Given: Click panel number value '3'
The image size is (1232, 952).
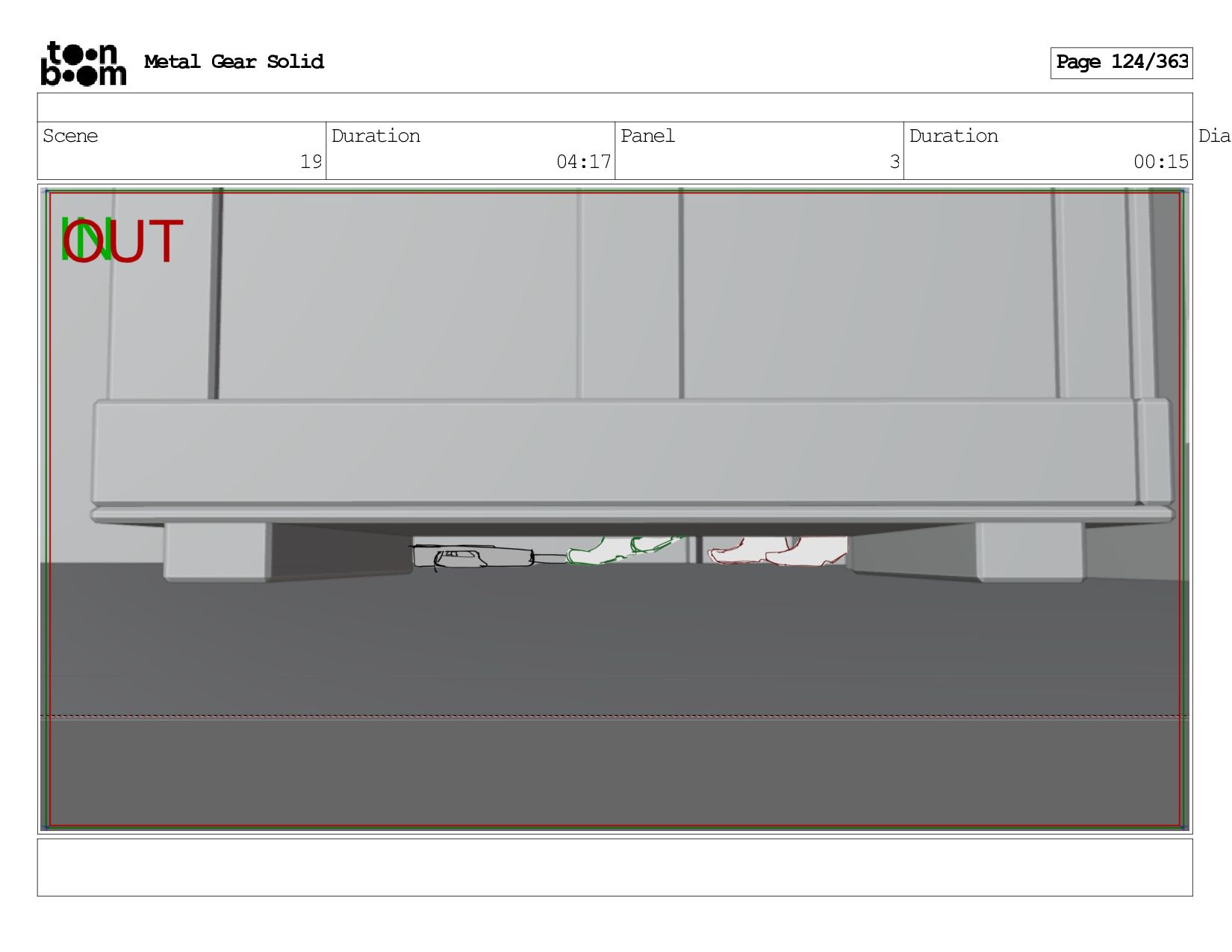Looking at the screenshot, I should click(x=895, y=162).
